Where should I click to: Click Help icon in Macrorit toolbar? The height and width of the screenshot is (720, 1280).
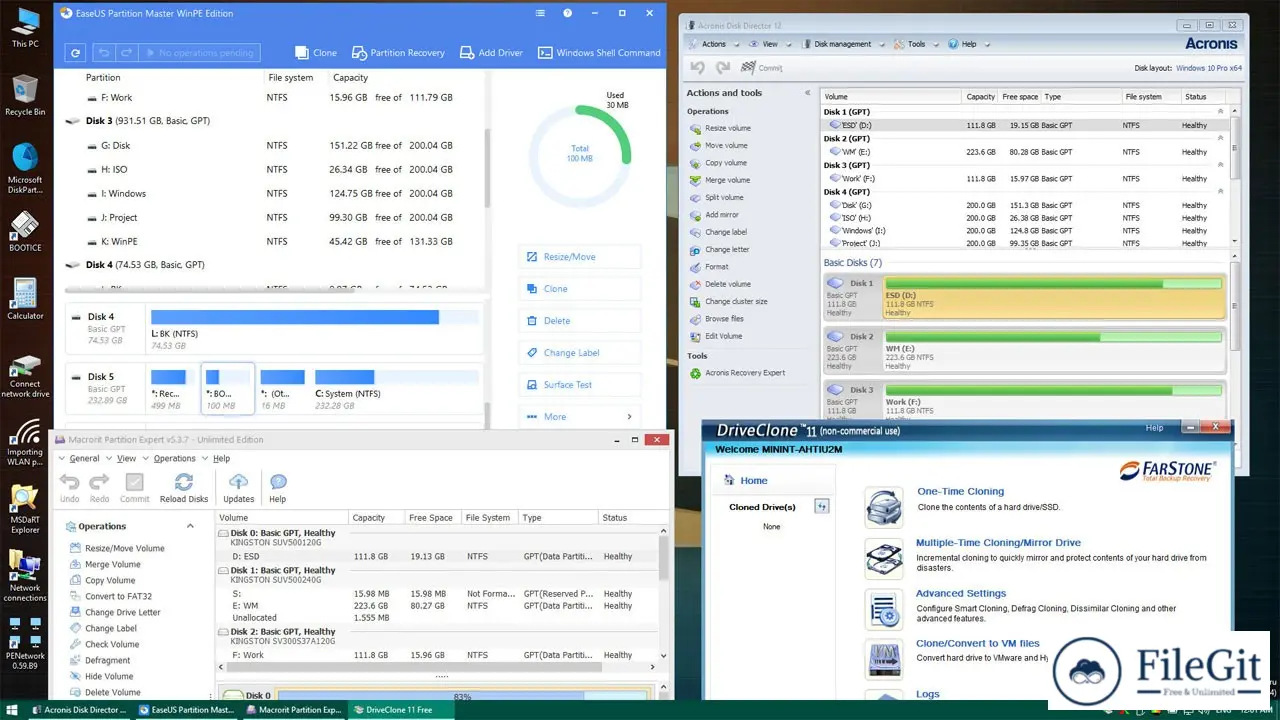pyautogui.click(x=277, y=488)
